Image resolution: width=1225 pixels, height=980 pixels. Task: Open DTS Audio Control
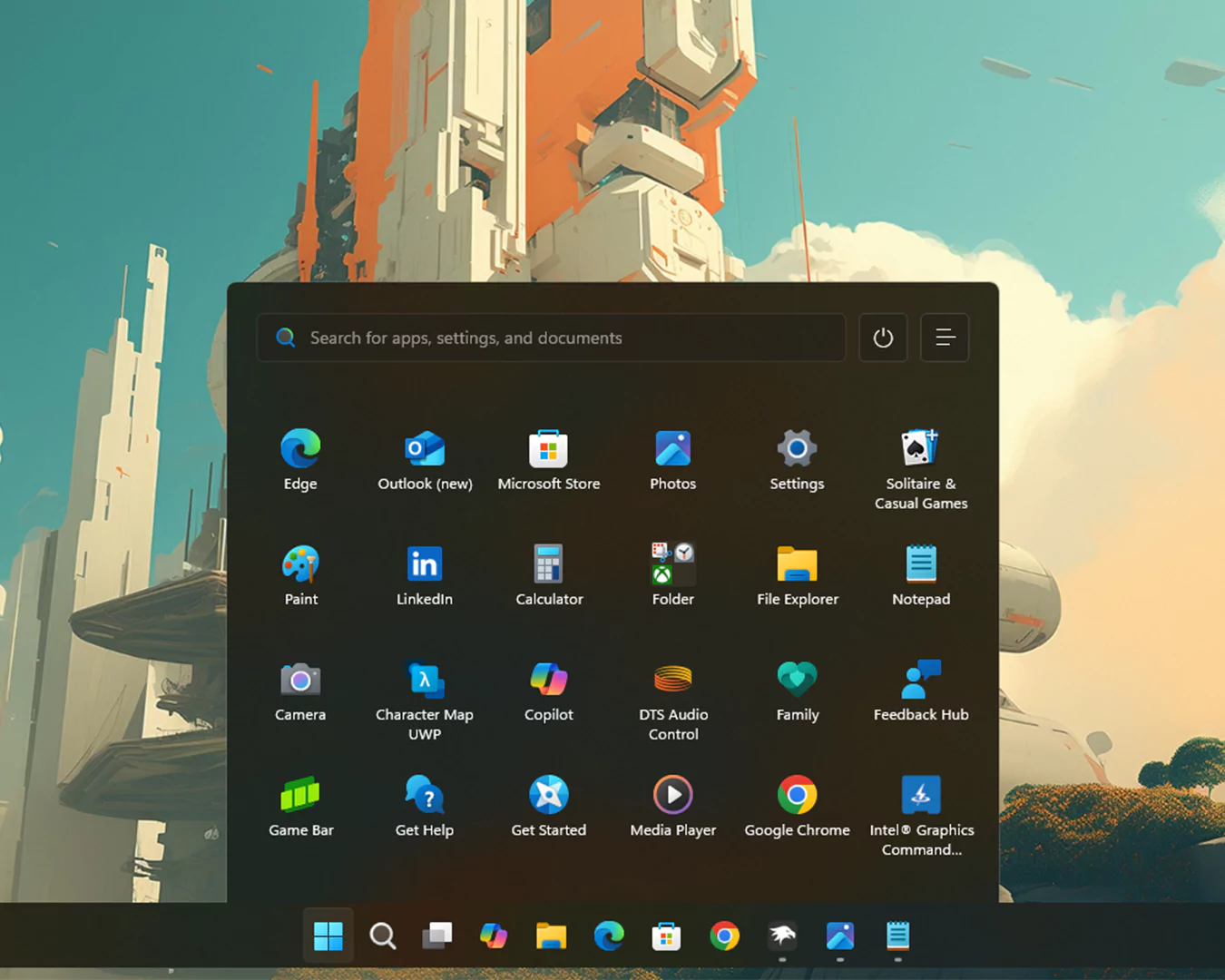coord(673,701)
